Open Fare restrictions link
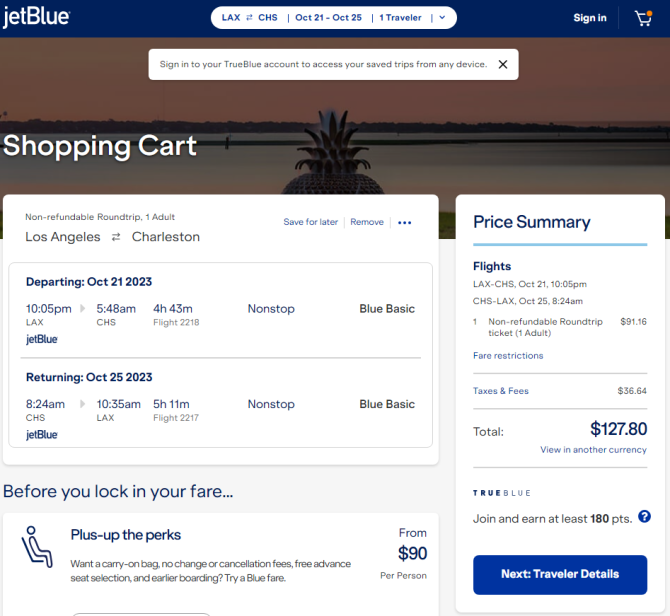Viewport: 670px width, 616px height. [508, 356]
